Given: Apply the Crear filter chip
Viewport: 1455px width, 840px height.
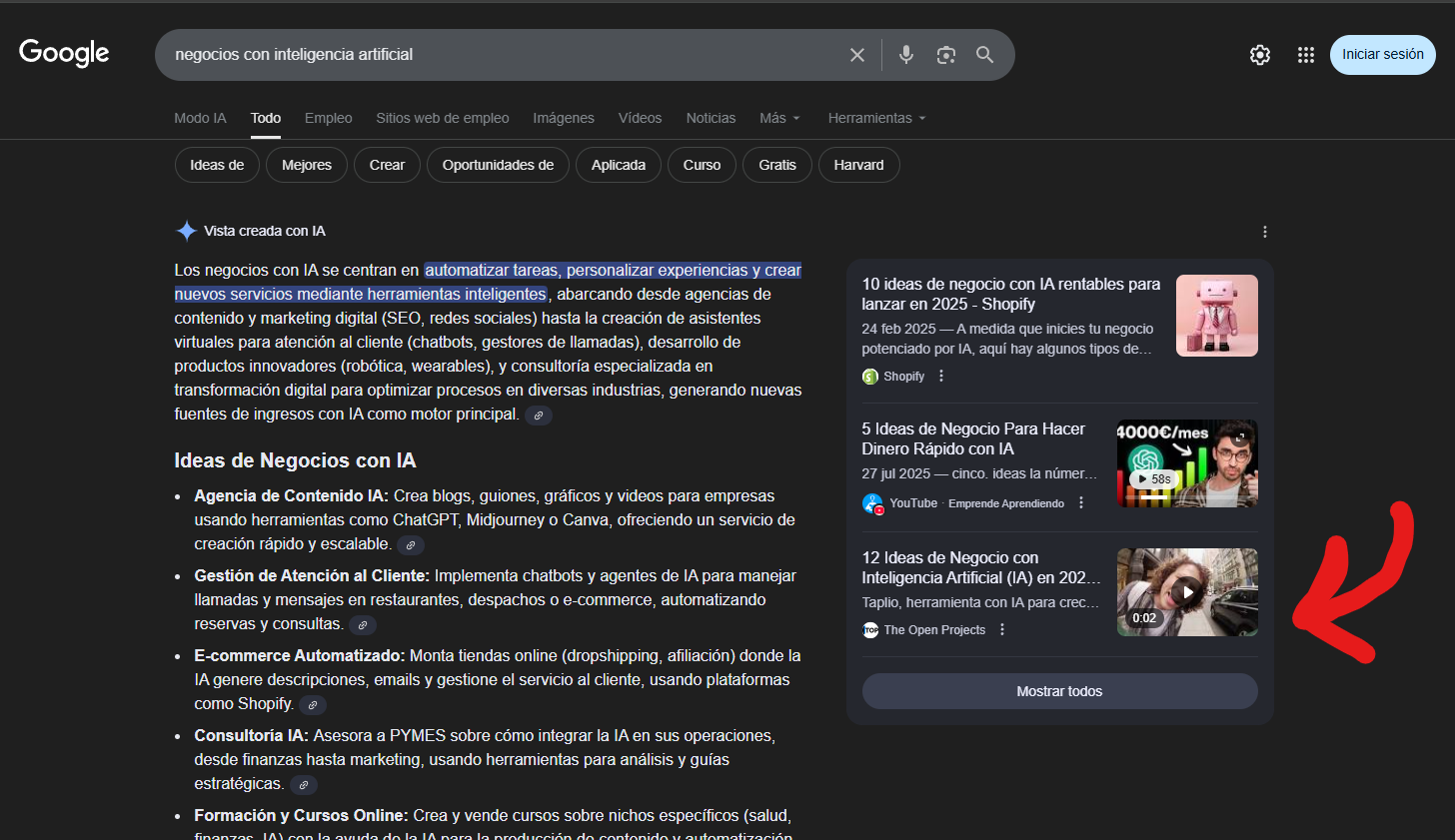Looking at the screenshot, I should (387, 165).
